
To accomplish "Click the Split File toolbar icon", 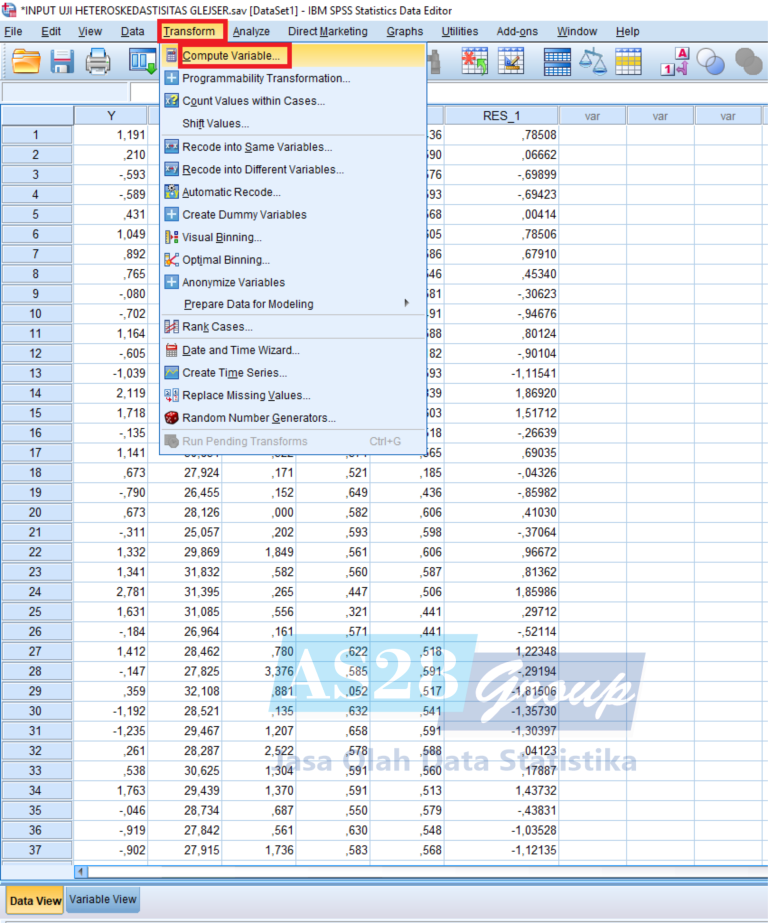I will pyautogui.click(x=557, y=63).
